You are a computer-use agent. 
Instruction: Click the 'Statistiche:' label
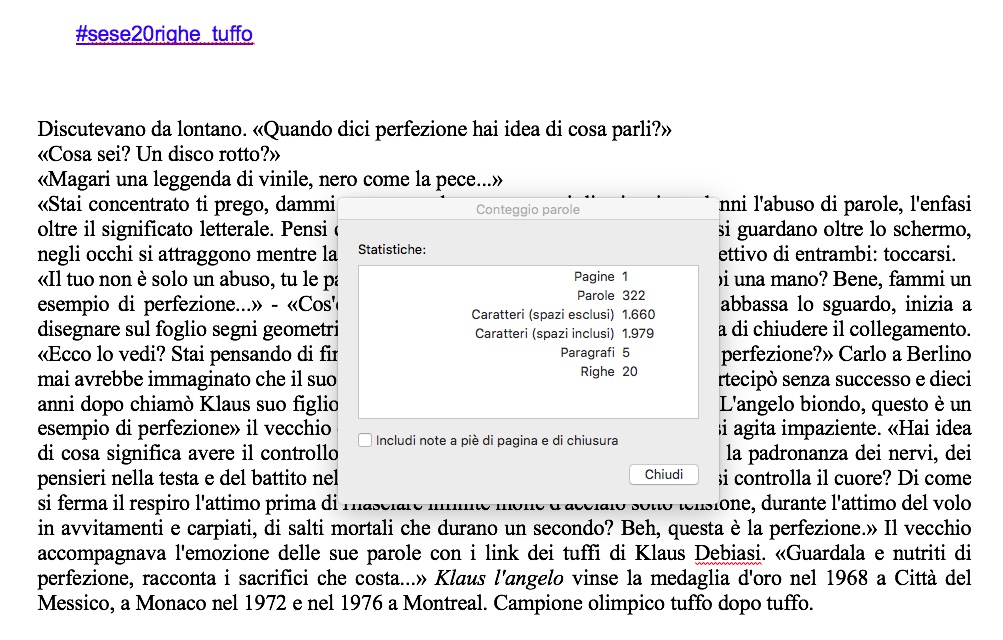coord(392,248)
